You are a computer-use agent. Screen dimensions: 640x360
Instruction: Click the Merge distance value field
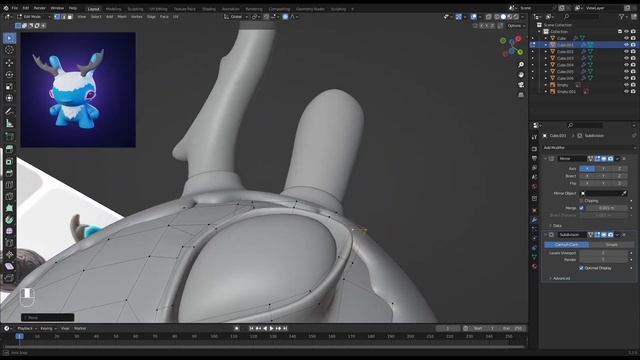pyautogui.click(x=607, y=208)
